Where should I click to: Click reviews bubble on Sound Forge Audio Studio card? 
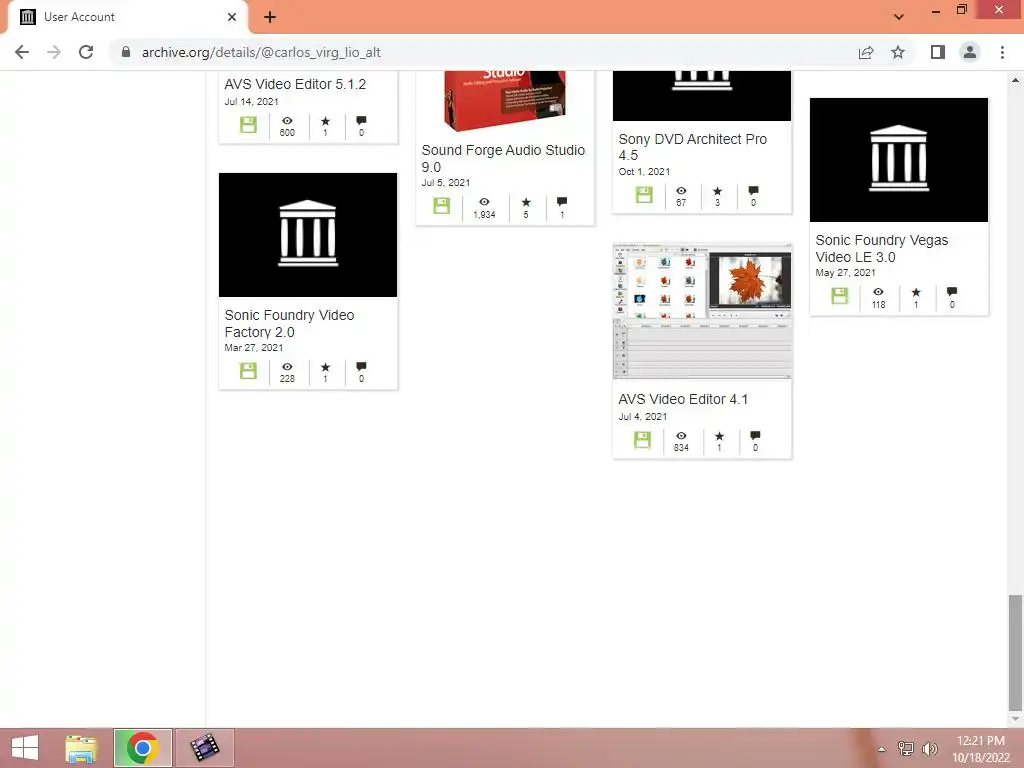coord(562,202)
